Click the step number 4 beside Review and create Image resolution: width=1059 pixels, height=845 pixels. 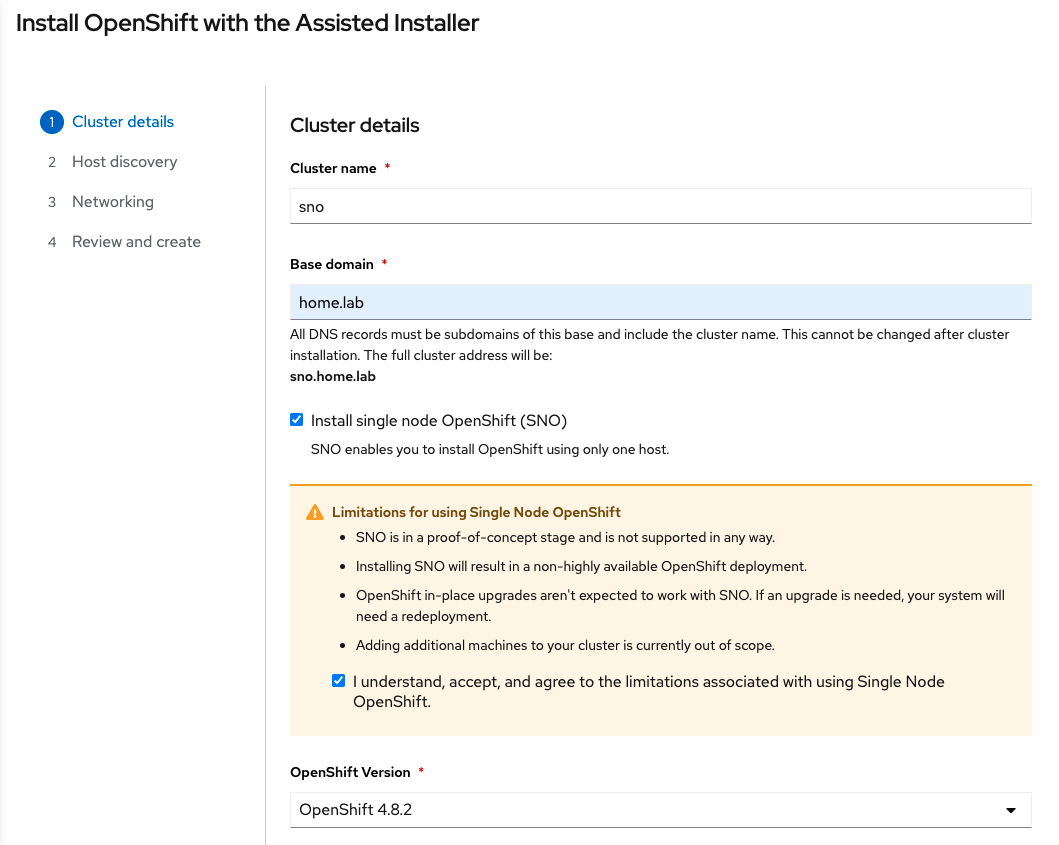(52, 242)
